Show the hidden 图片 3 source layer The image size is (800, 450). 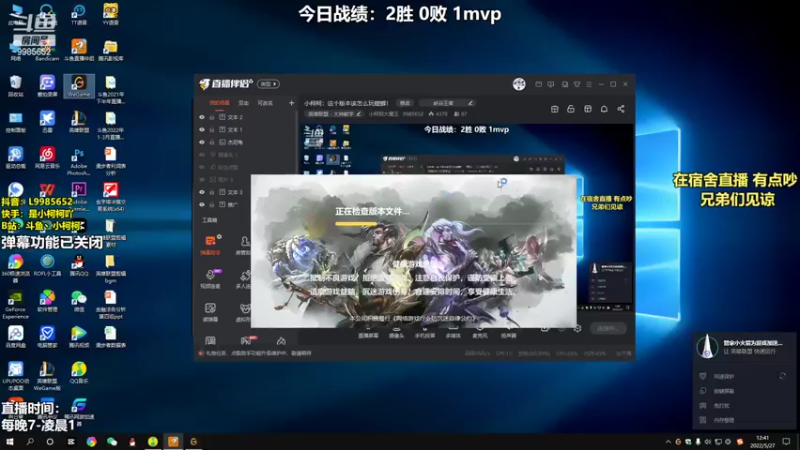click(202, 180)
